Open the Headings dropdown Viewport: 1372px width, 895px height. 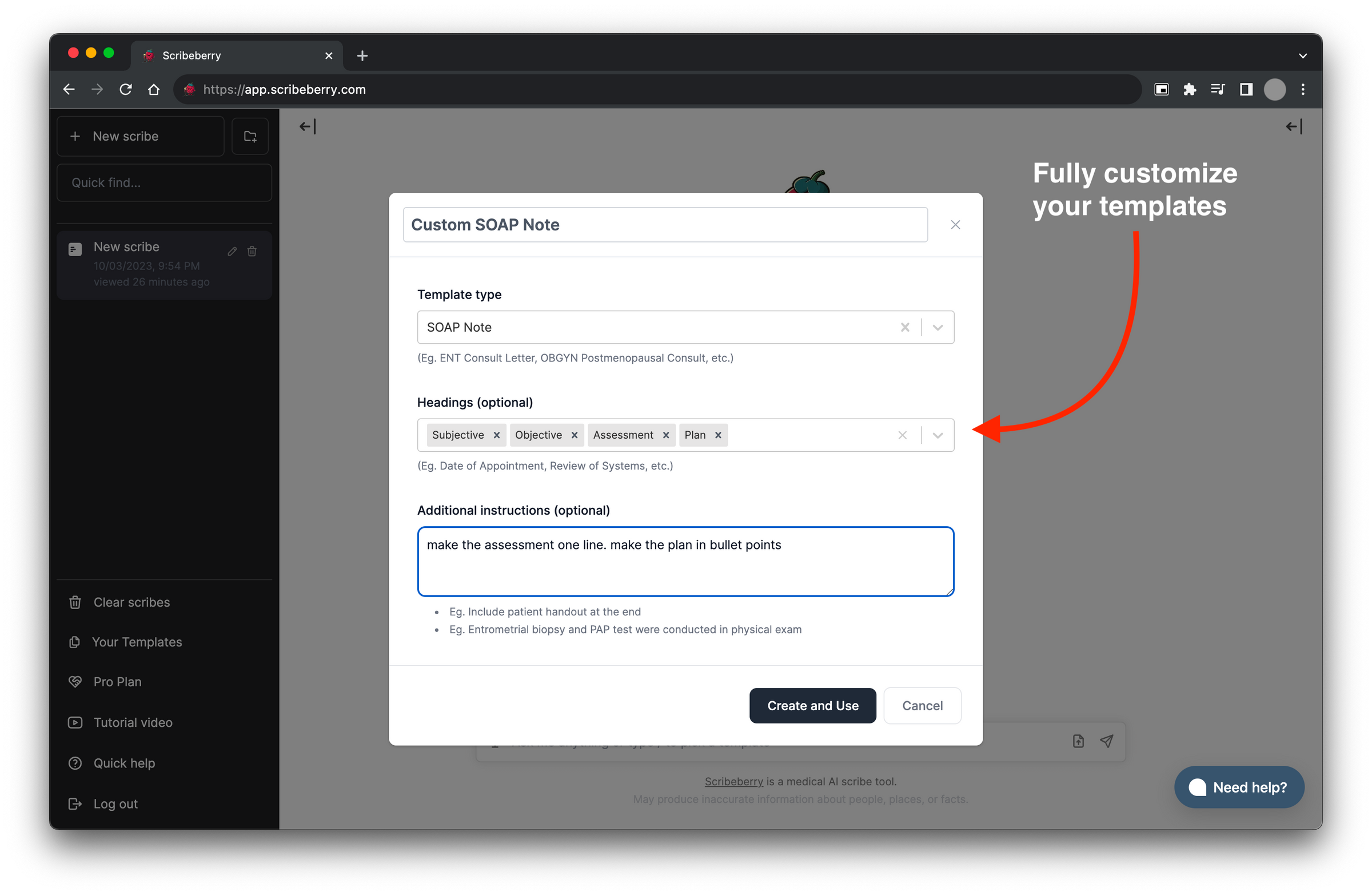(x=938, y=435)
